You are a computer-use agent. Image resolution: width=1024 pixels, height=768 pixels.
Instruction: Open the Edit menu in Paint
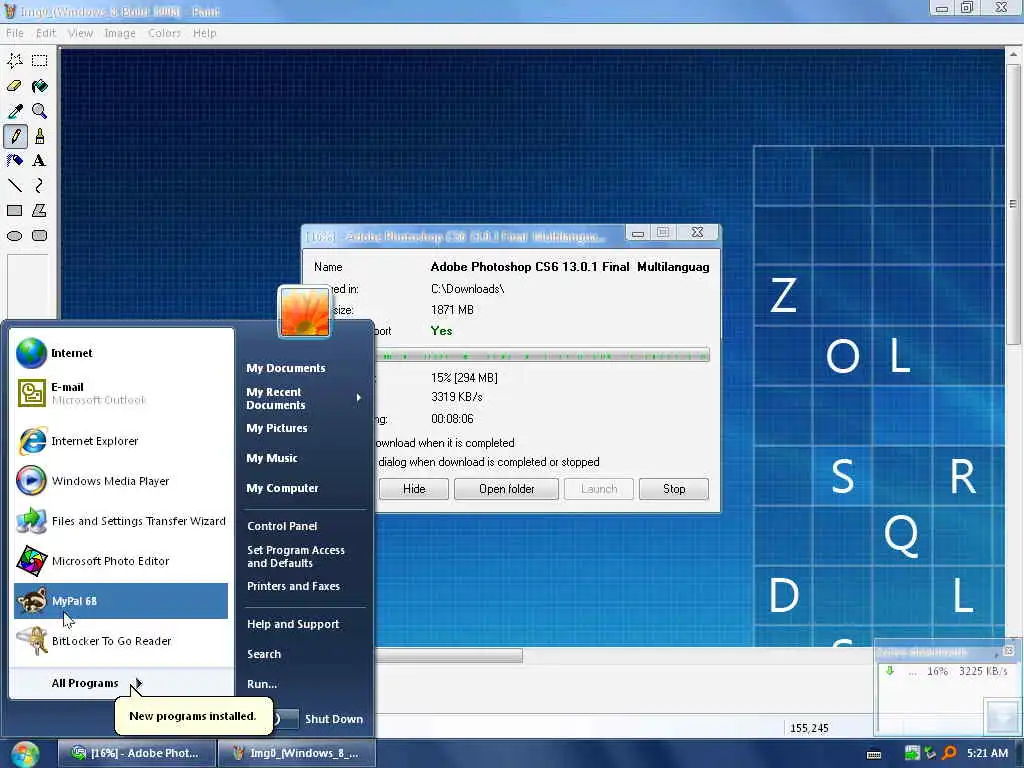click(46, 33)
